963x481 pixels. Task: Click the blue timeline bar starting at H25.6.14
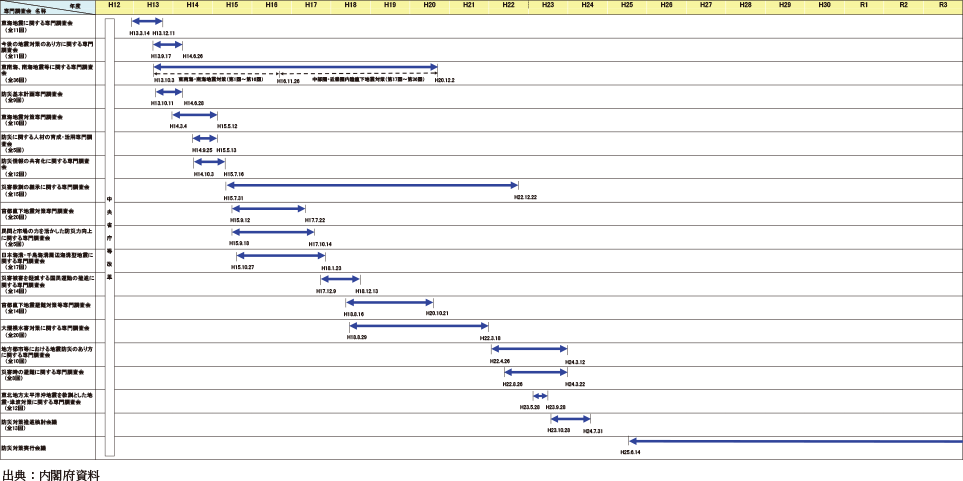pos(796,440)
